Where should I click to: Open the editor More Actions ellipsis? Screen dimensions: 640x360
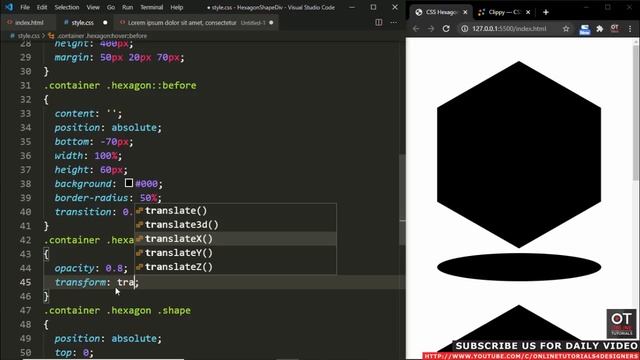pyautogui.click(x=393, y=22)
